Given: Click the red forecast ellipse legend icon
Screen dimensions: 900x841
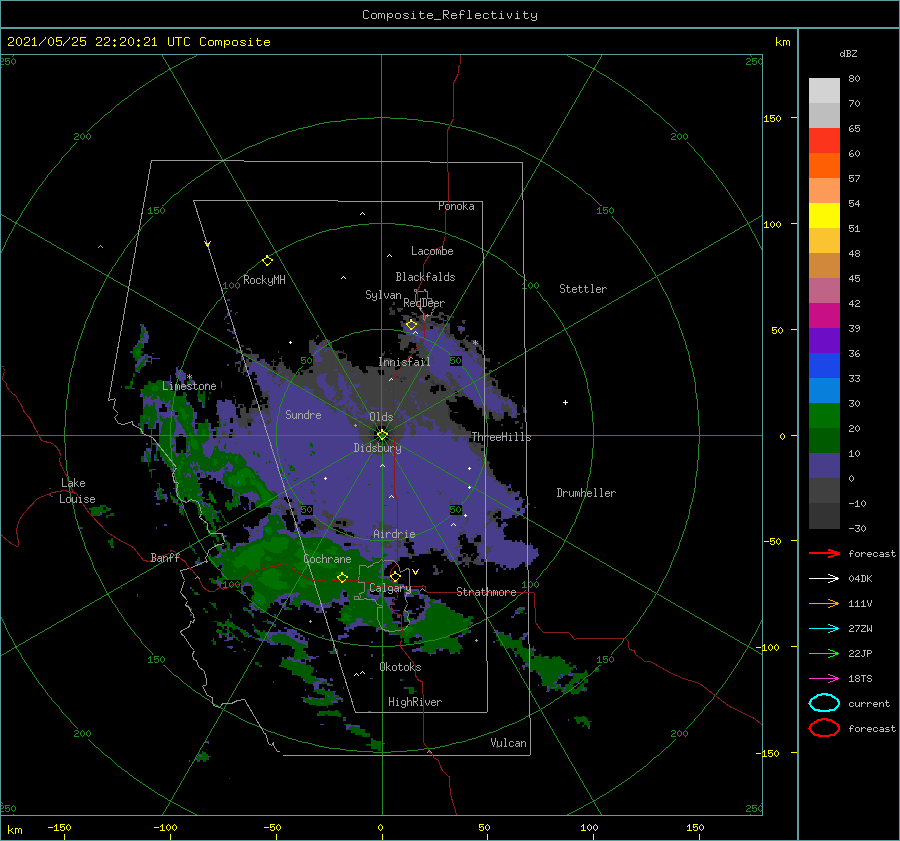Looking at the screenshot, I should tap(824, 728).
